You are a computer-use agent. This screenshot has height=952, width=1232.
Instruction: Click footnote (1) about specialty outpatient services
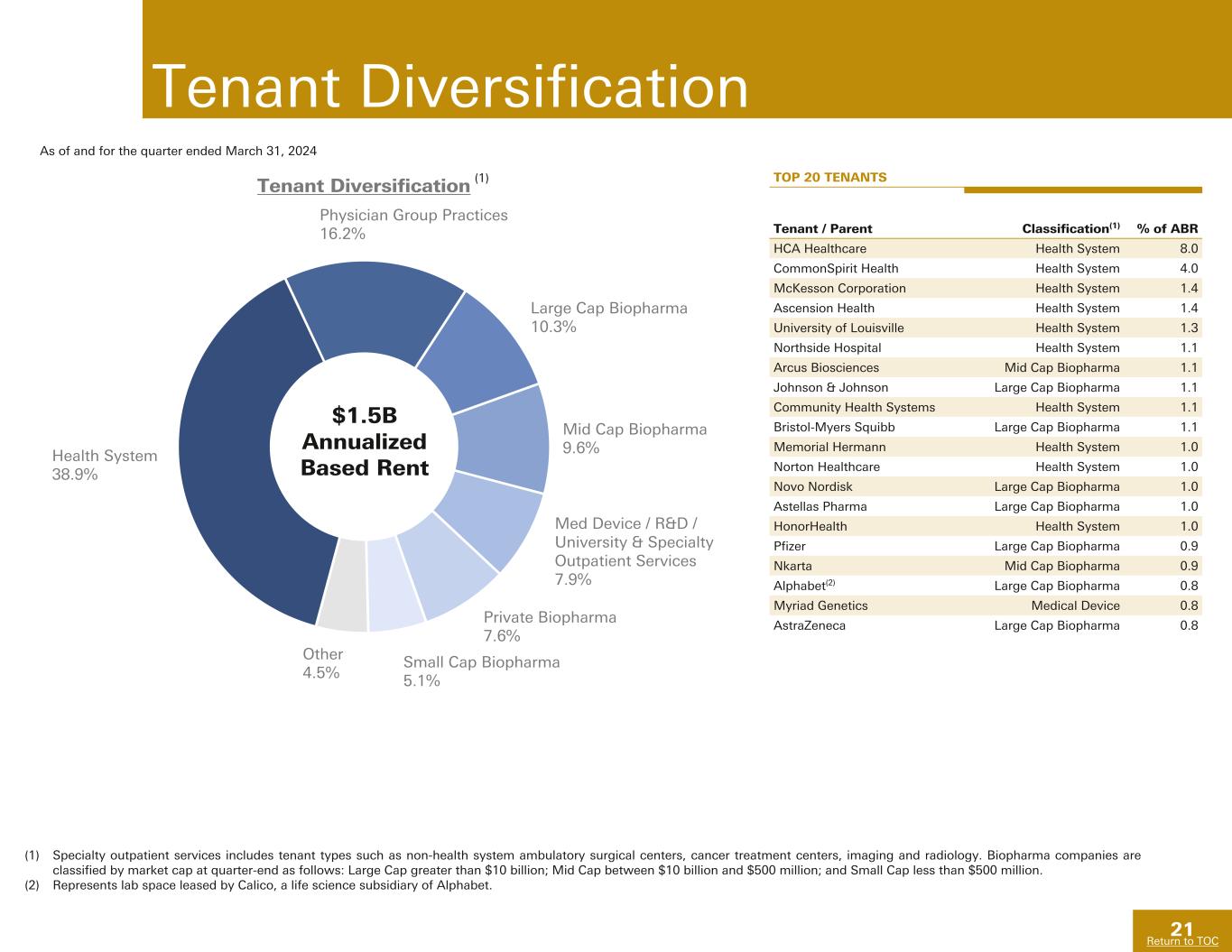coord(583,863)
